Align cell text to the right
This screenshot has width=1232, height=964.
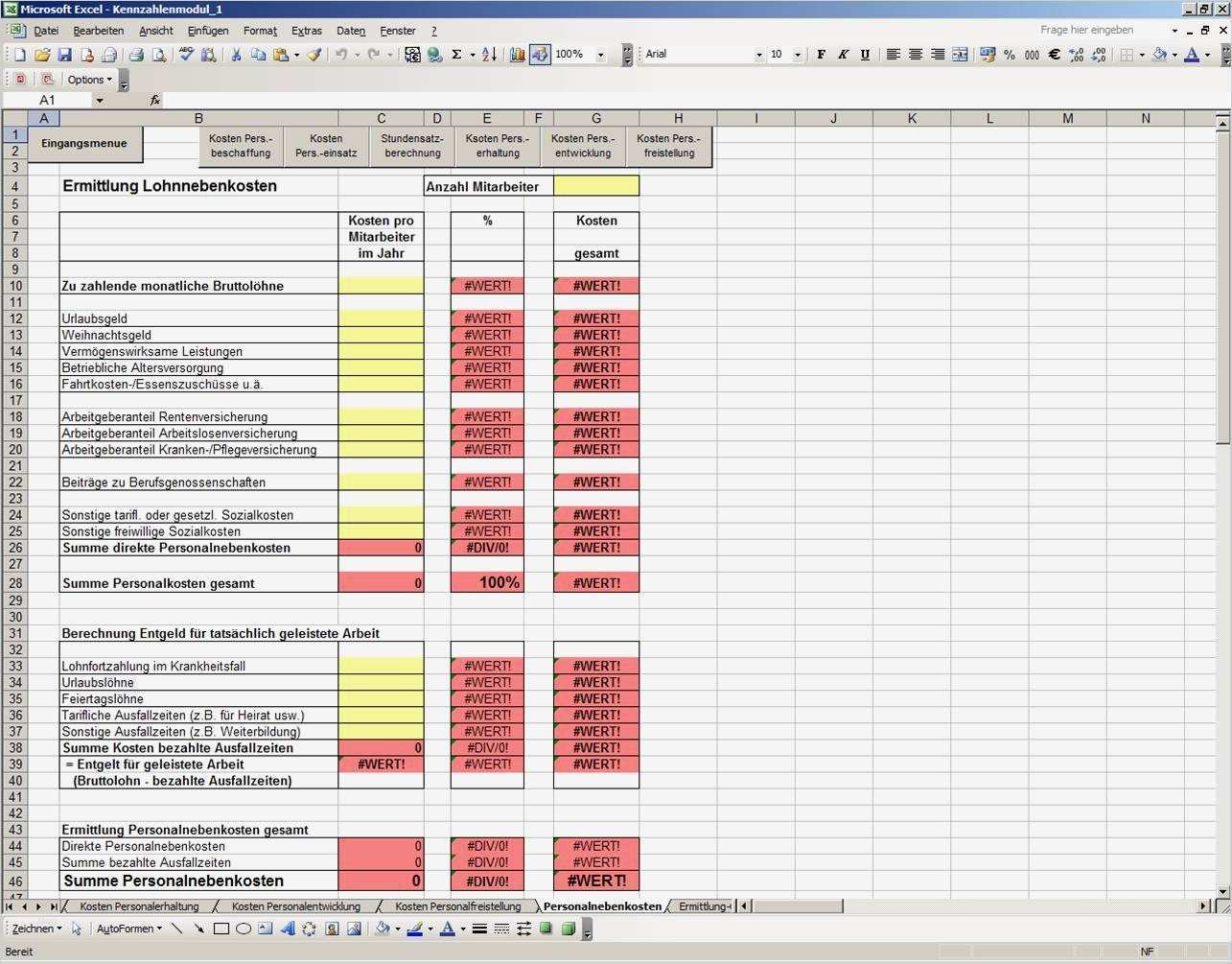coord(937,55)
